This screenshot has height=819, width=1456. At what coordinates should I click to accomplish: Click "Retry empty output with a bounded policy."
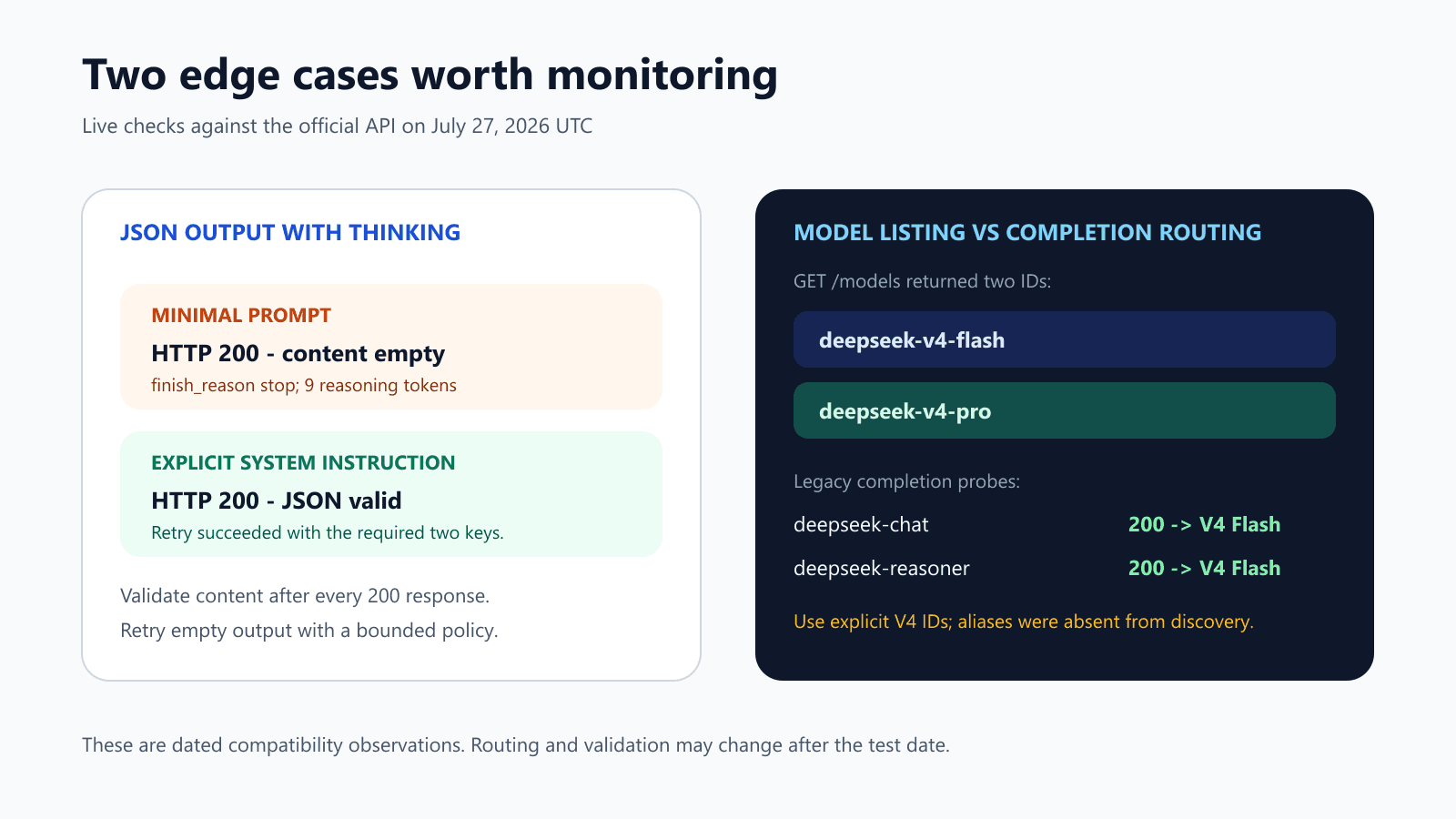click(x=309, y=631)
